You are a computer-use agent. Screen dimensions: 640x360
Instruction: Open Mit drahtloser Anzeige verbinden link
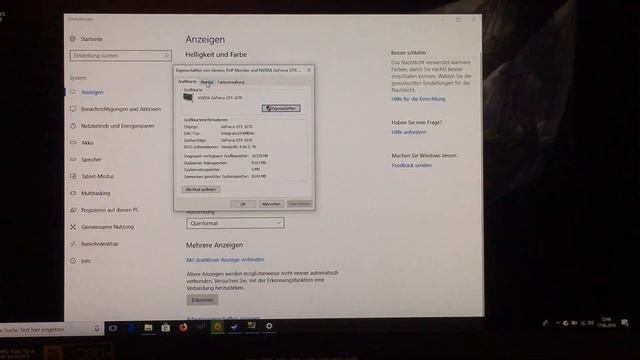(225, 260)
